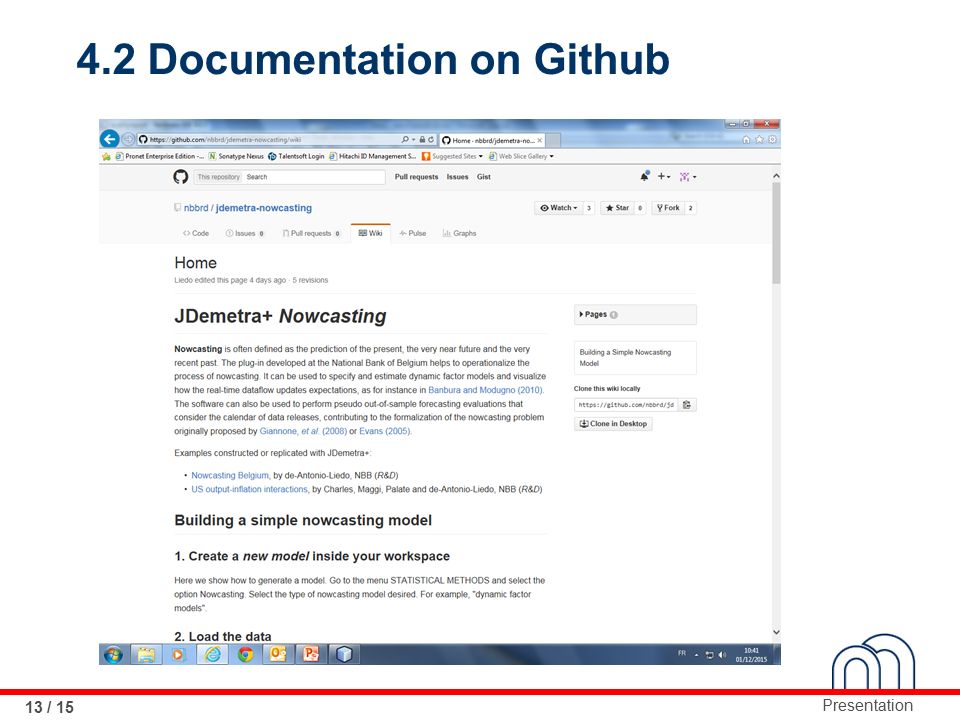This screenshot has height=720, width=960.
Task: Open the user avatar menu
Action: pyautogui.click(x=688, y=177)
